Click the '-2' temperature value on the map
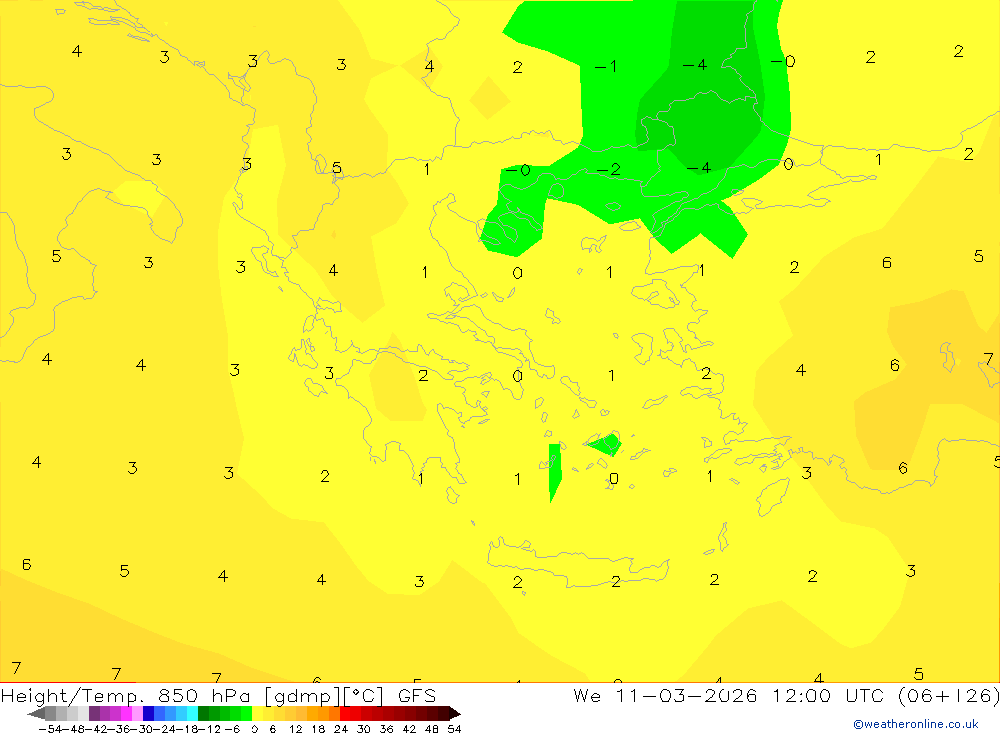This screenshot has width=1000, height=733. (608, 170)
